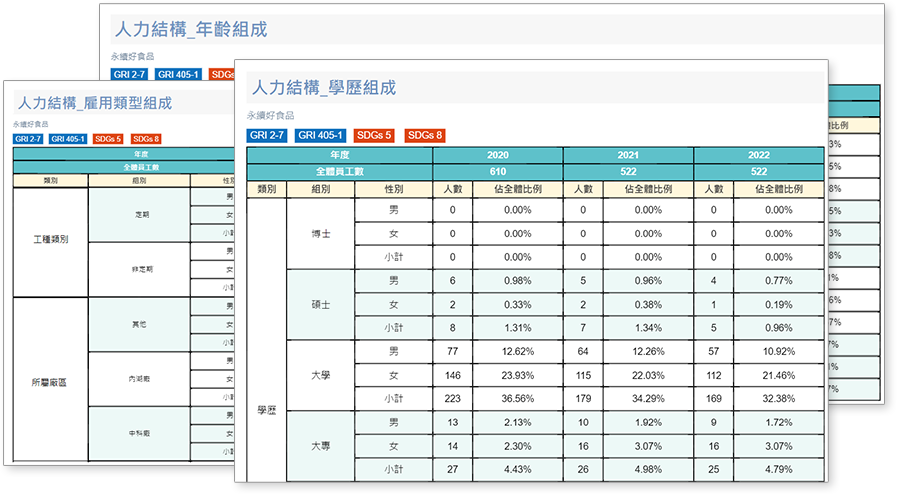Click the 碩士 group cell
The width and height of the screenshot is (897, 494).
(x=321, y=304)
